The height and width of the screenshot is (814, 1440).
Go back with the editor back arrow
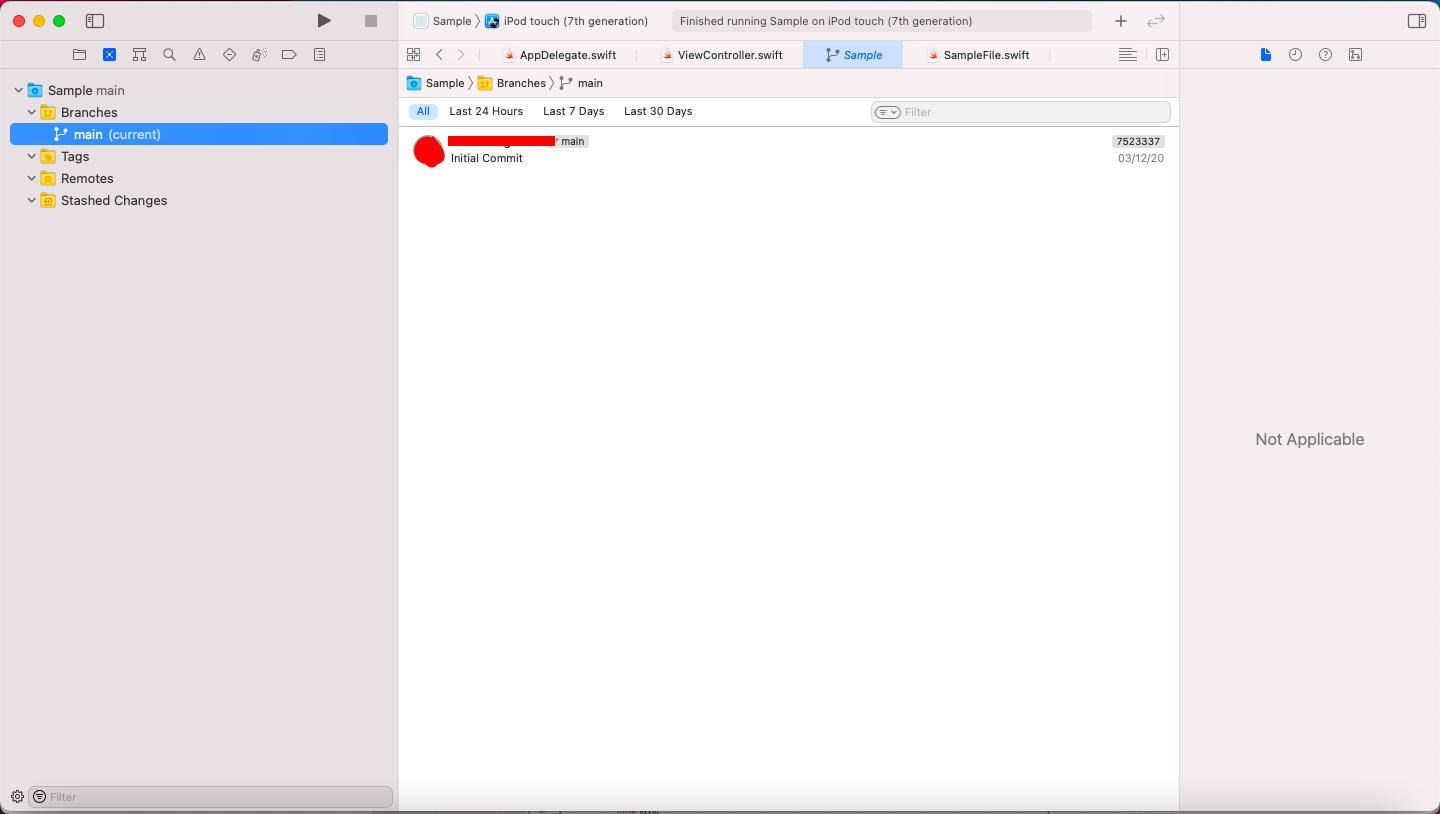(439, 55)
